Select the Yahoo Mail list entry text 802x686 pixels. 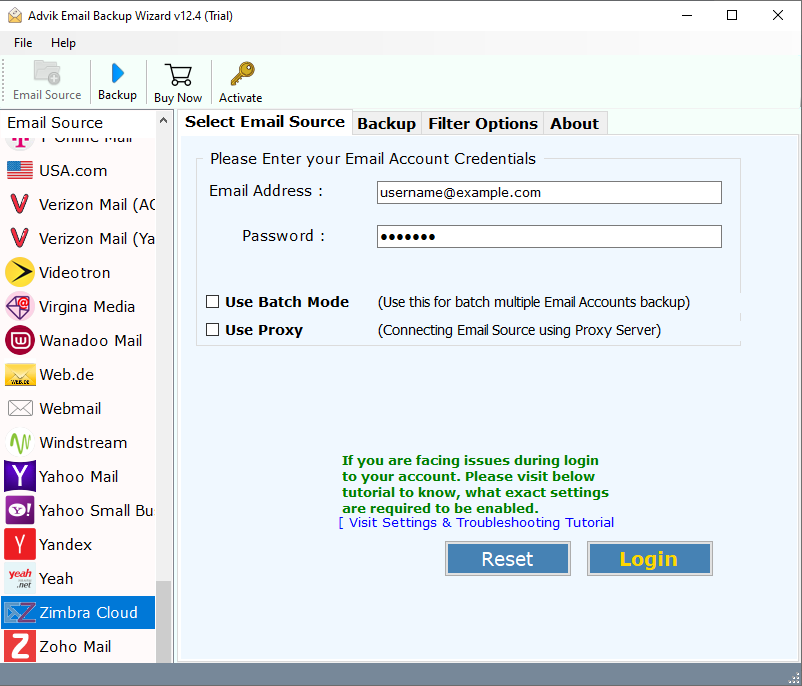pos(79,477)
